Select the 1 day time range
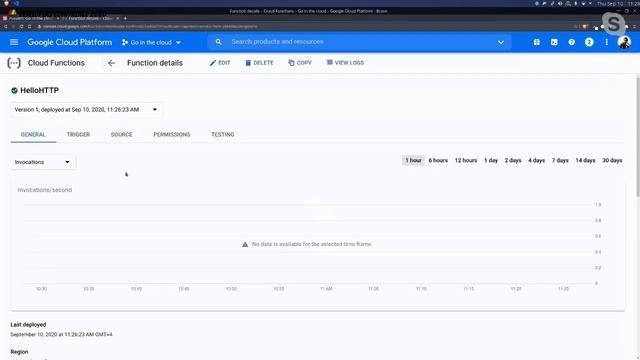The width and height of the screenshot is (640, 360). pos(491,160)
